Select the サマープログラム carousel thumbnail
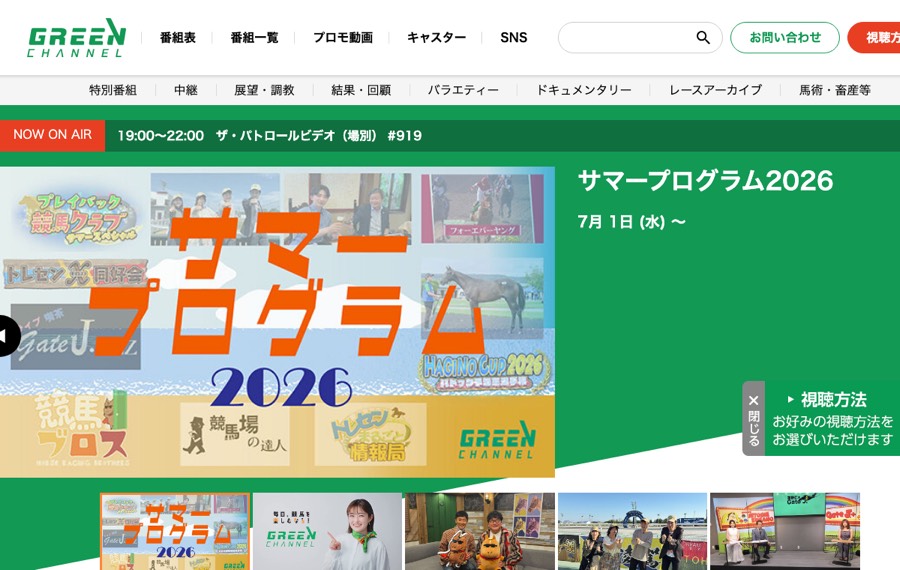The height and width of the screenshot is (570, 900). [175, 532]
